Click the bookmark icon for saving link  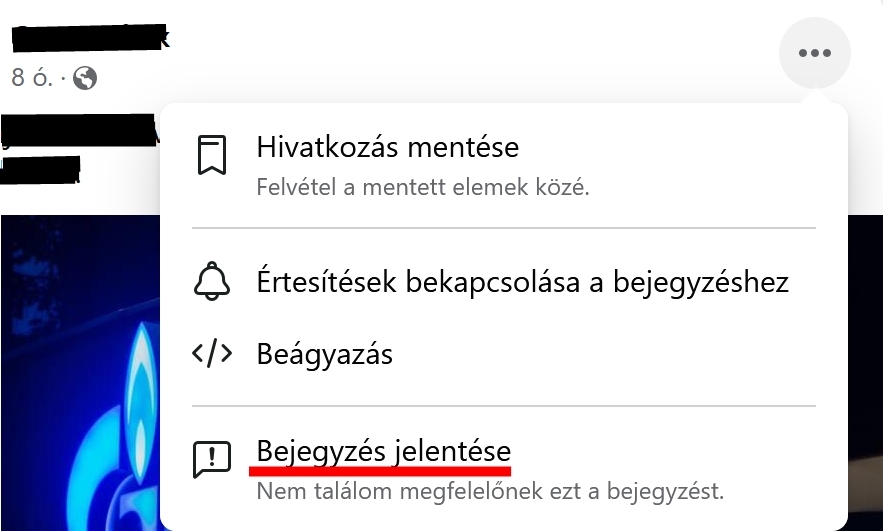pos(212,155)
